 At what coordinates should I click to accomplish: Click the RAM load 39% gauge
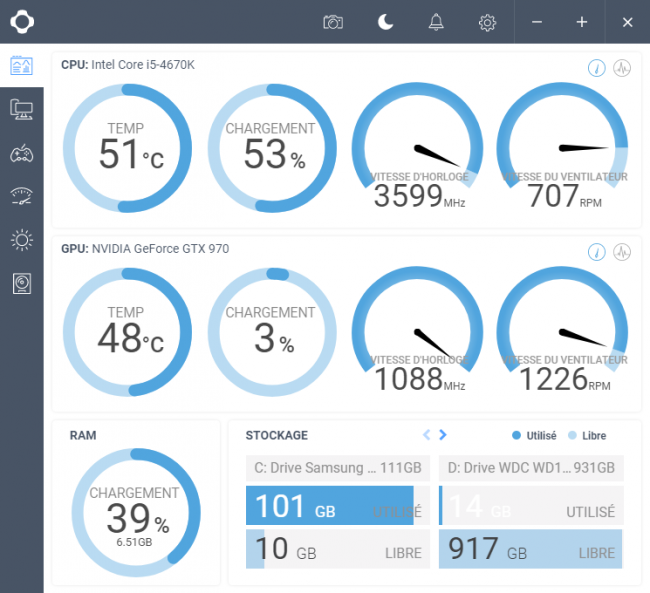[136, 513]
